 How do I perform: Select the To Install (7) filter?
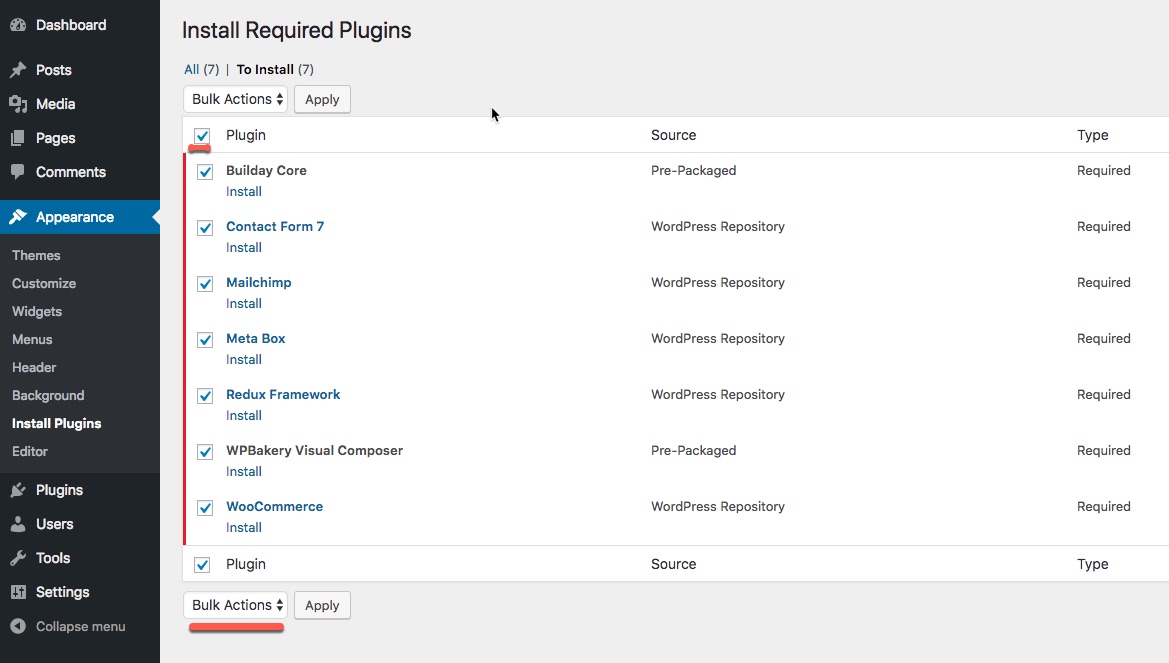(275, 69)
